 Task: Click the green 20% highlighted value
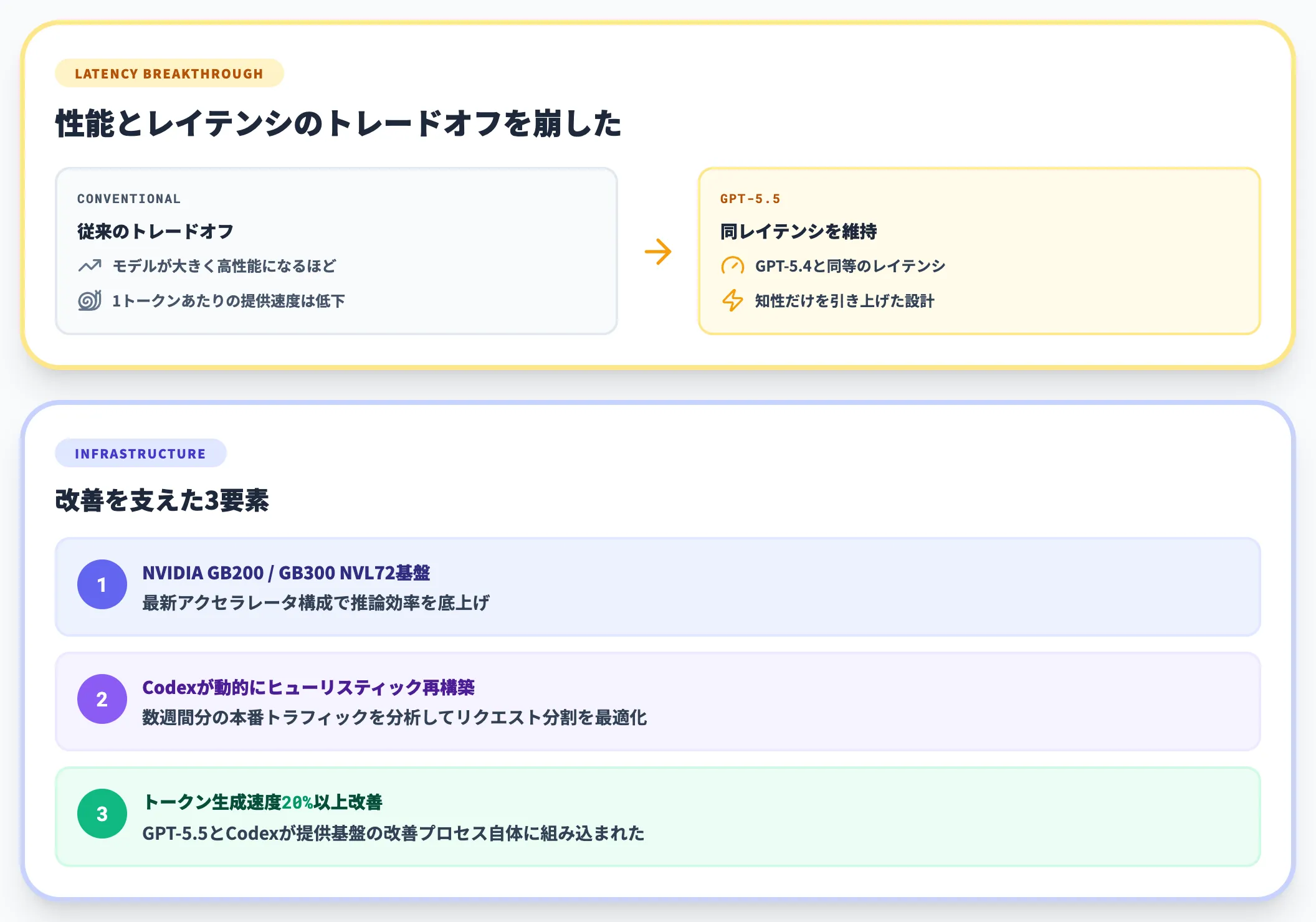coord(297,803)
